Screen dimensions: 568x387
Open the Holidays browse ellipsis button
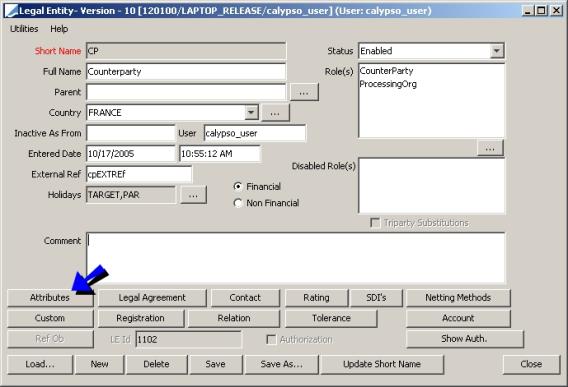coord(193,195)
